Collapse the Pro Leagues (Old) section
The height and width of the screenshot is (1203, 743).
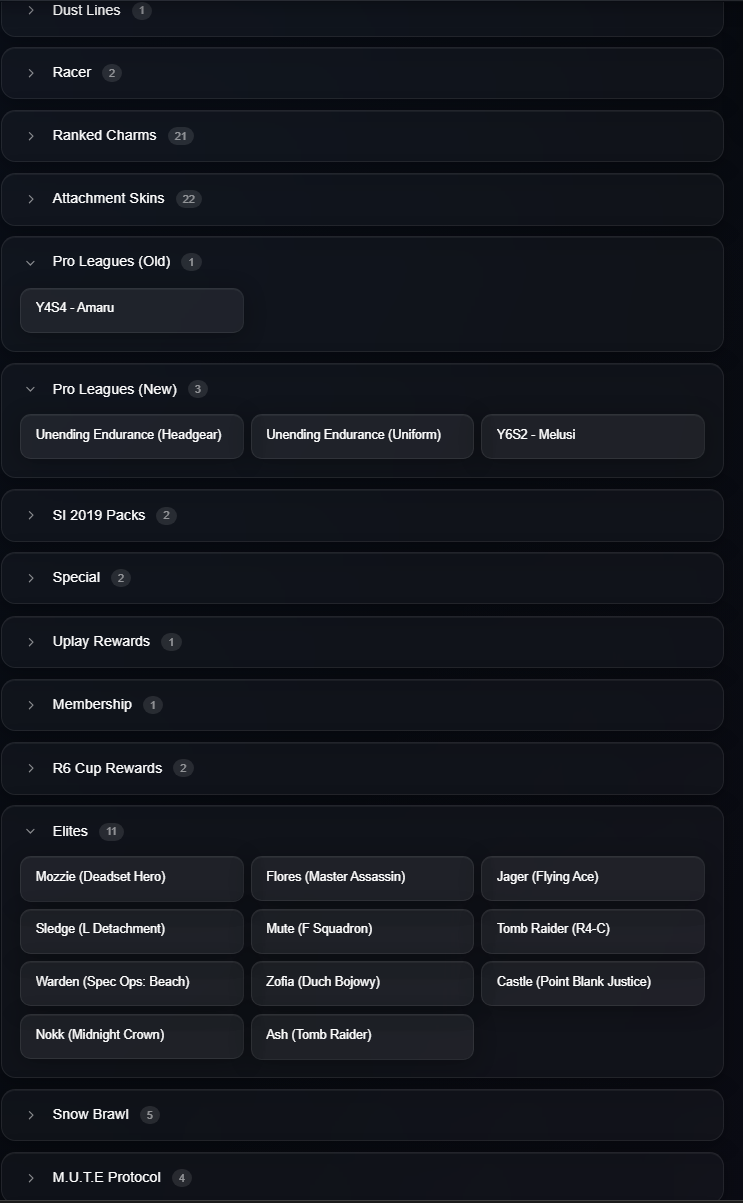(x=111, y=262)
